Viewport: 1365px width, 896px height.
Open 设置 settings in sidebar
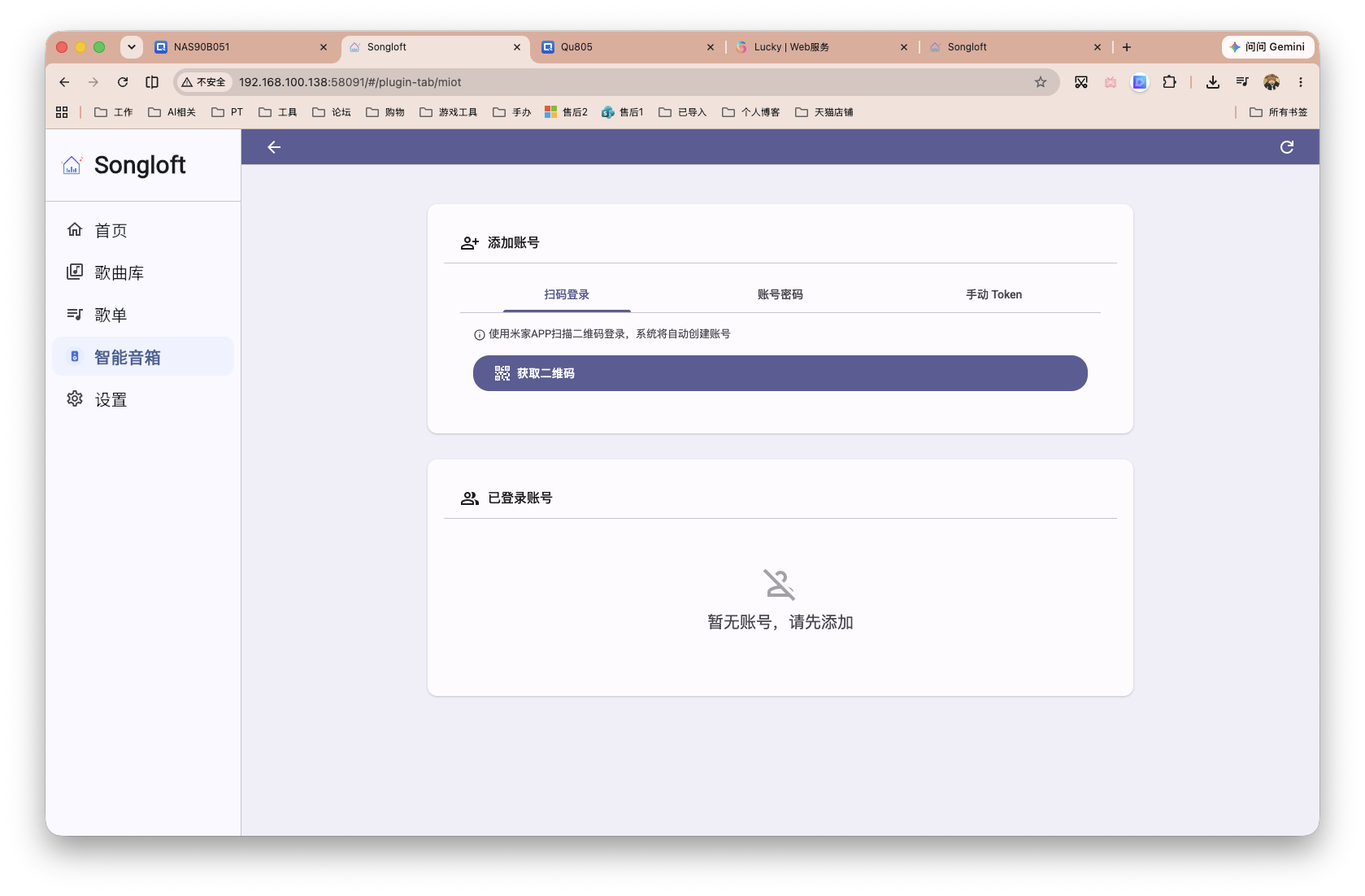(143, 399)
